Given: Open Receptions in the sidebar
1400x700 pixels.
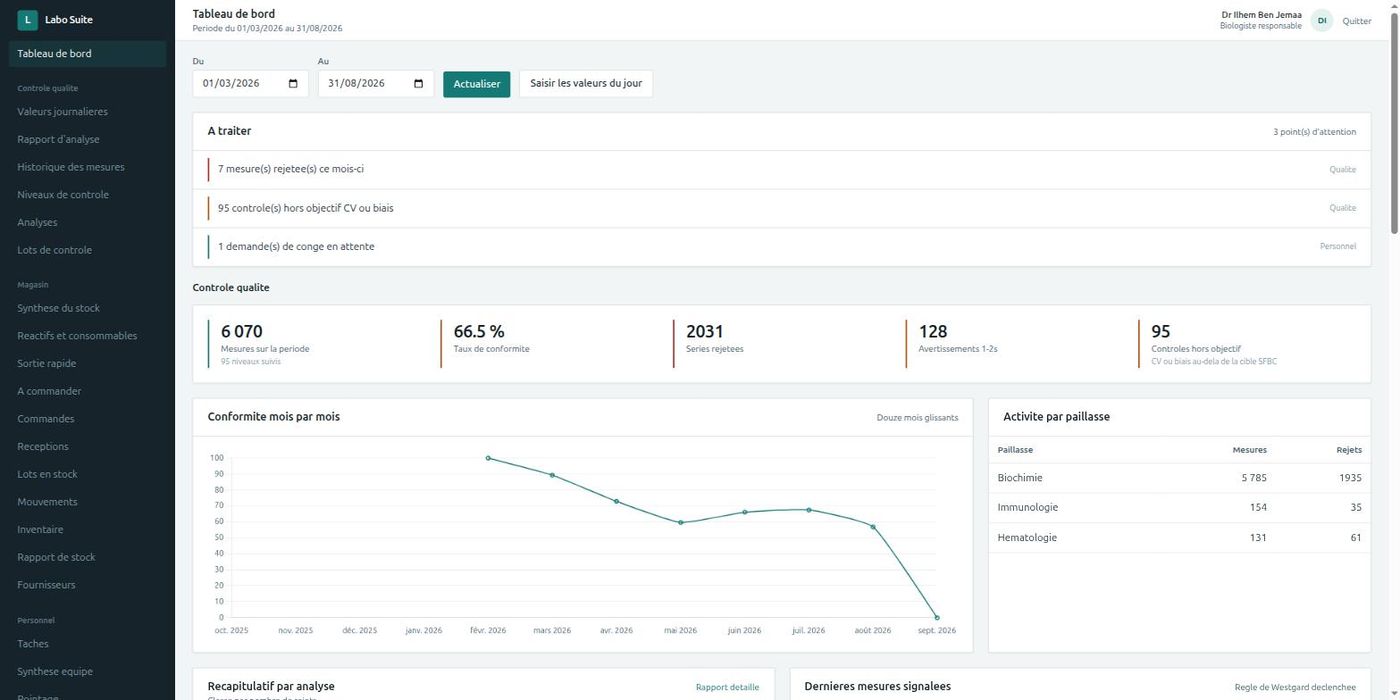Looking at the screenshot, I should (43, 447).
